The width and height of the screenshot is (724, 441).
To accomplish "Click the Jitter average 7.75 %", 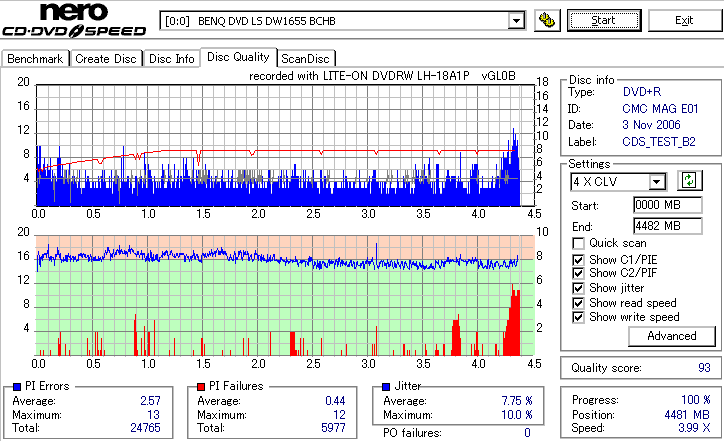I will click(x=517, y=401).
